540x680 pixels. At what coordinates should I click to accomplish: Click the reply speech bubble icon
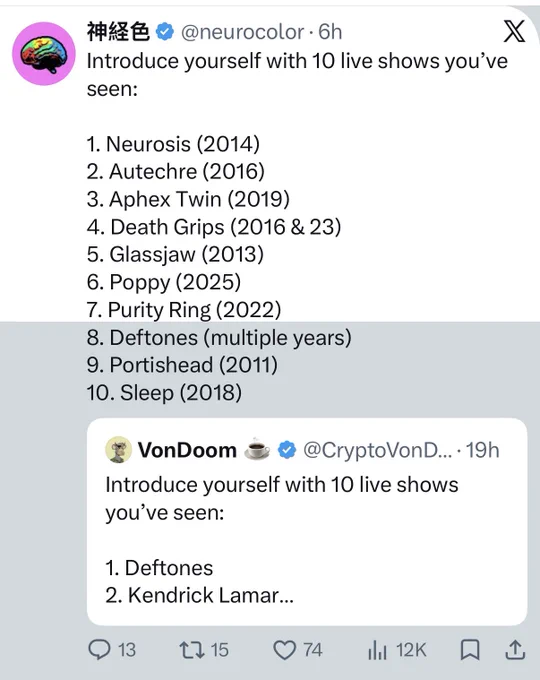click(x=99, y=650)
